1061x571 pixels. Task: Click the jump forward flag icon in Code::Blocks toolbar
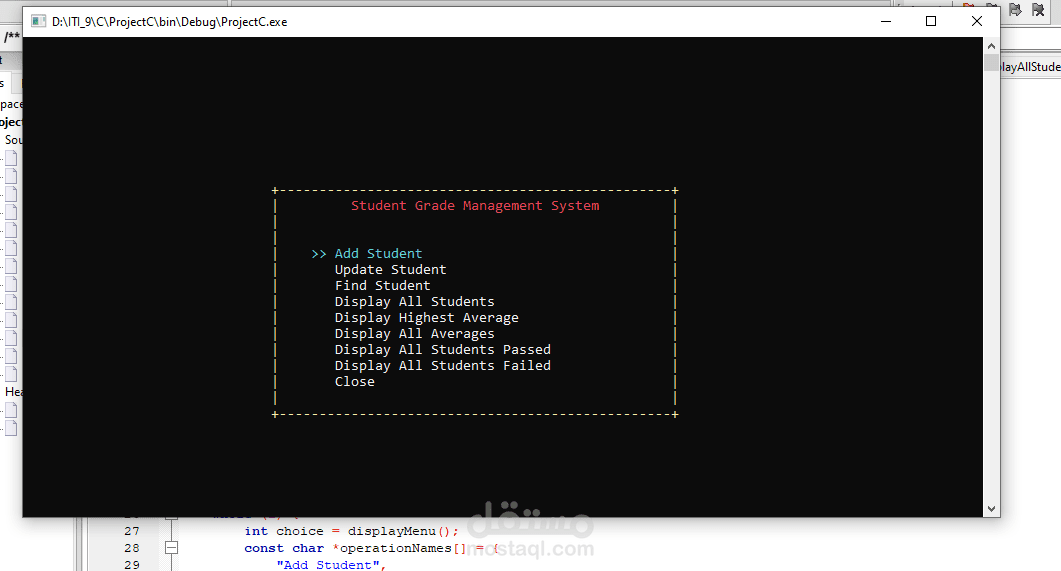1015,9
